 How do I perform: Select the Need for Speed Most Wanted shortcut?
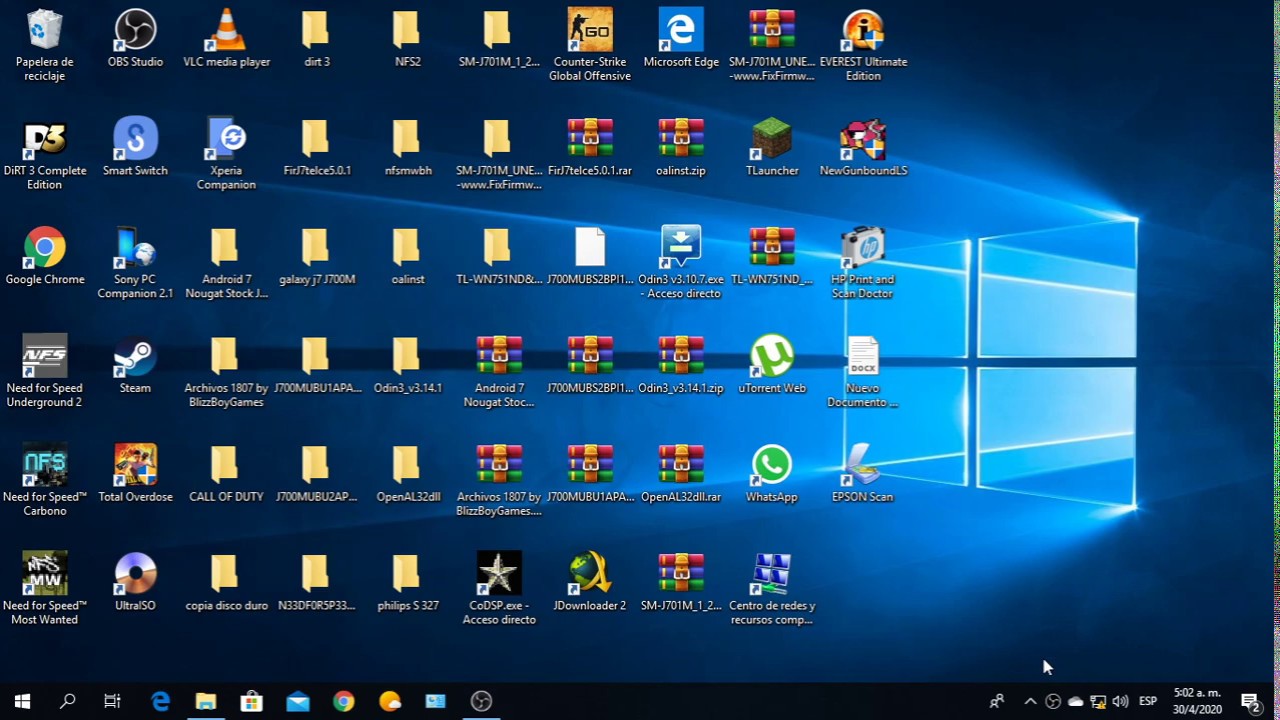[x=45, y=590]
